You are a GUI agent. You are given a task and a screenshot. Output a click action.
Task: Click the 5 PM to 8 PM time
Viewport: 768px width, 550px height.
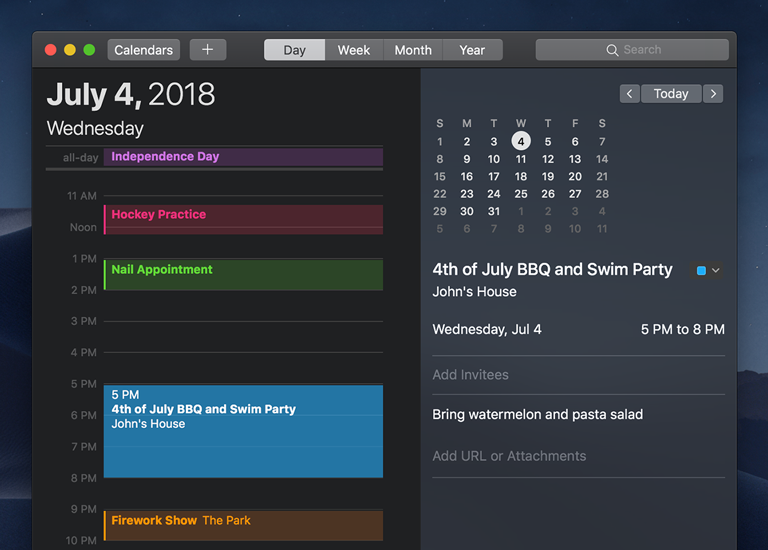click(683, 329)
